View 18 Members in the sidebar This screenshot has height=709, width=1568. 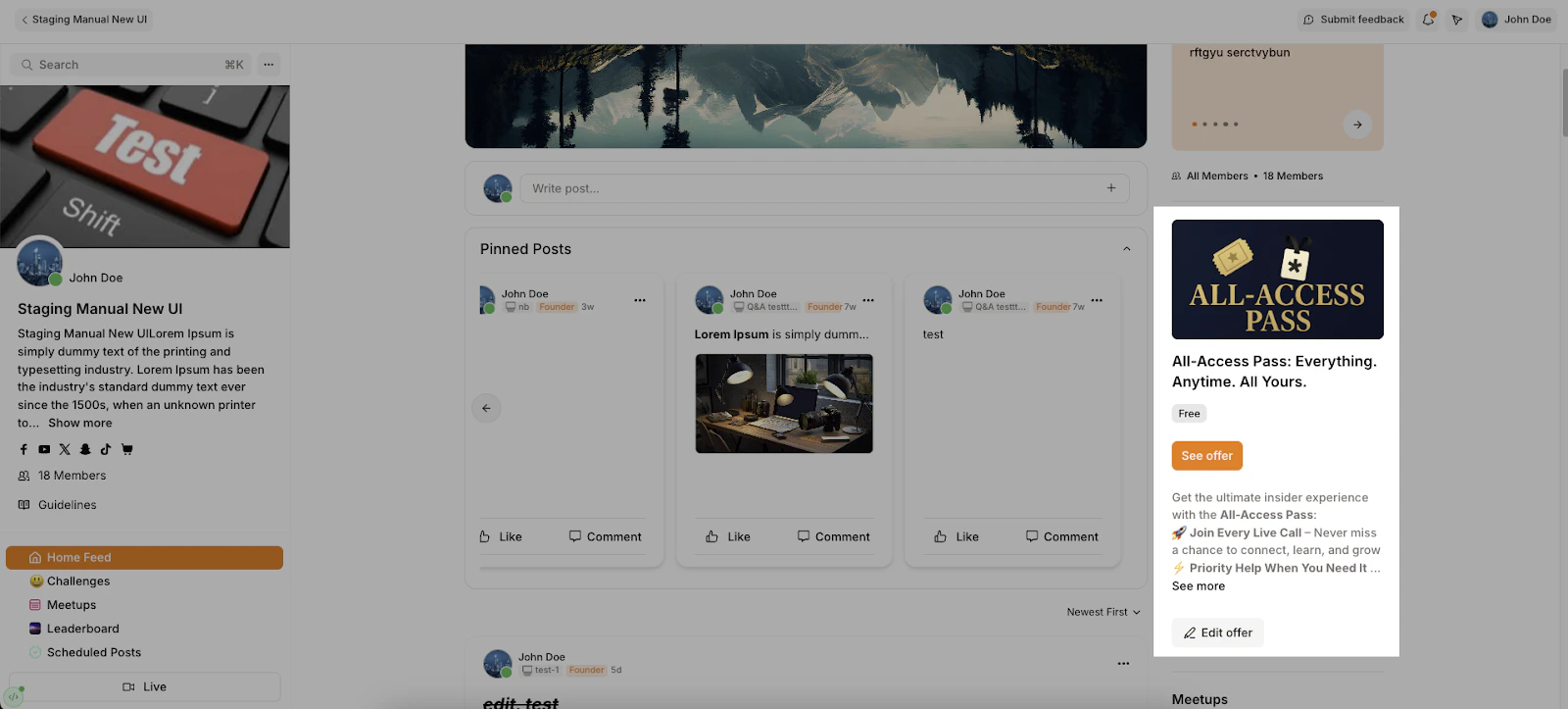[63, 476]
